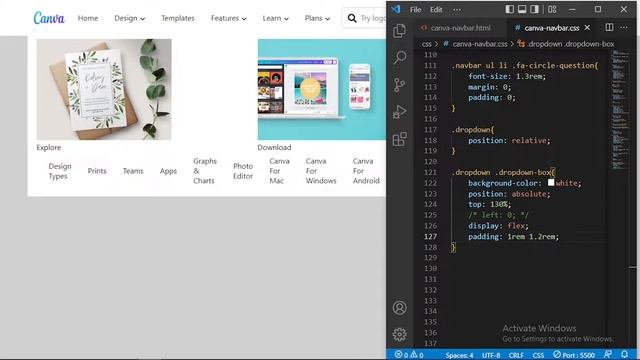Open Canva For Windows link
Viewport: 640px width, 360px height.
(321, 171)
